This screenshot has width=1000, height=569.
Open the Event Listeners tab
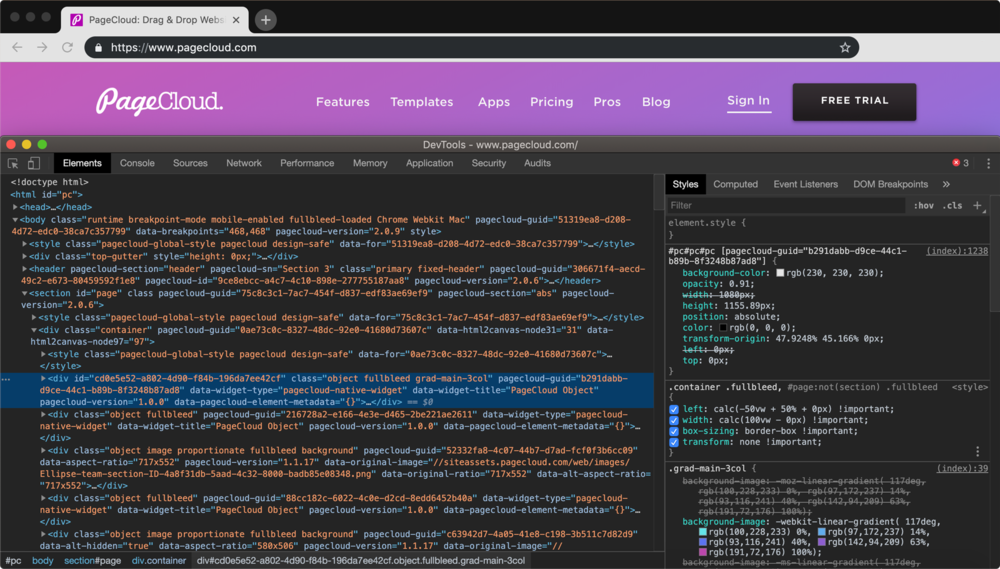(805, 184)
